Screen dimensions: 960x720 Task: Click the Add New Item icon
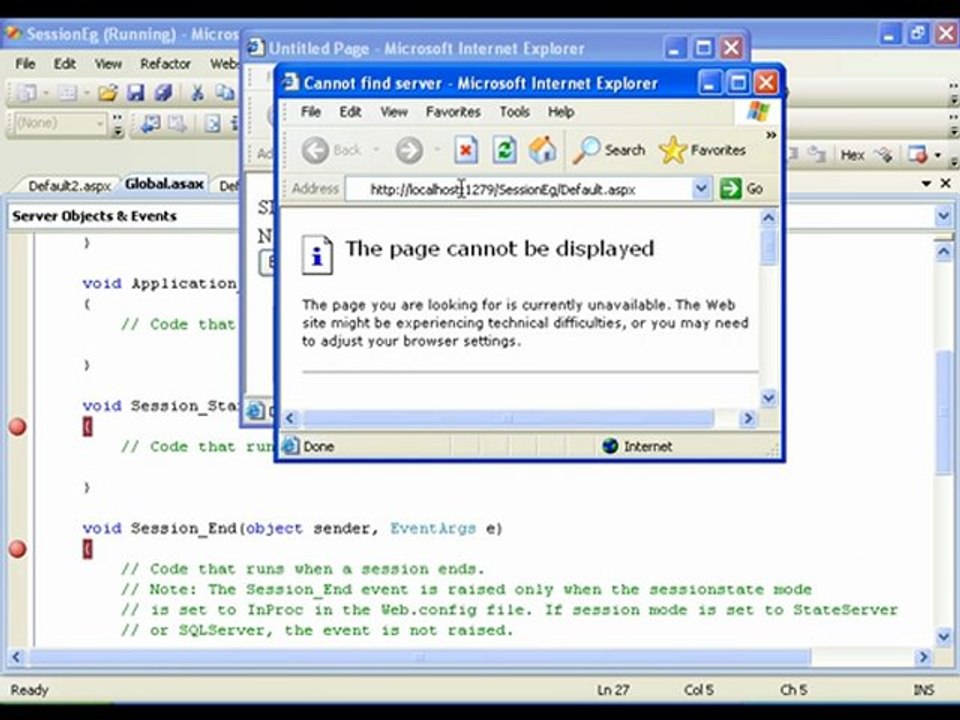[67, 93]
